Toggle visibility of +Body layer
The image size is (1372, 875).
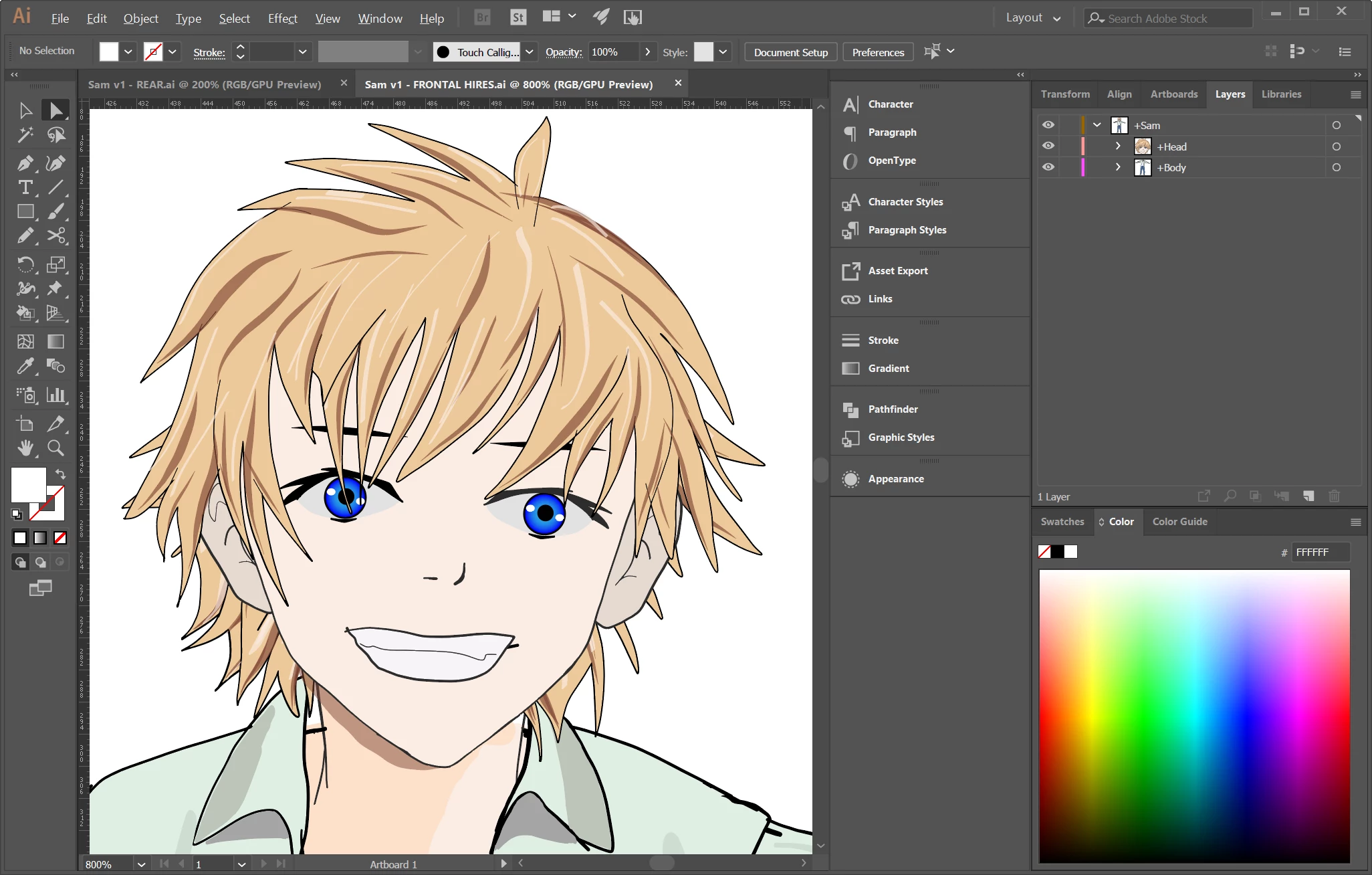point(1048,167)
